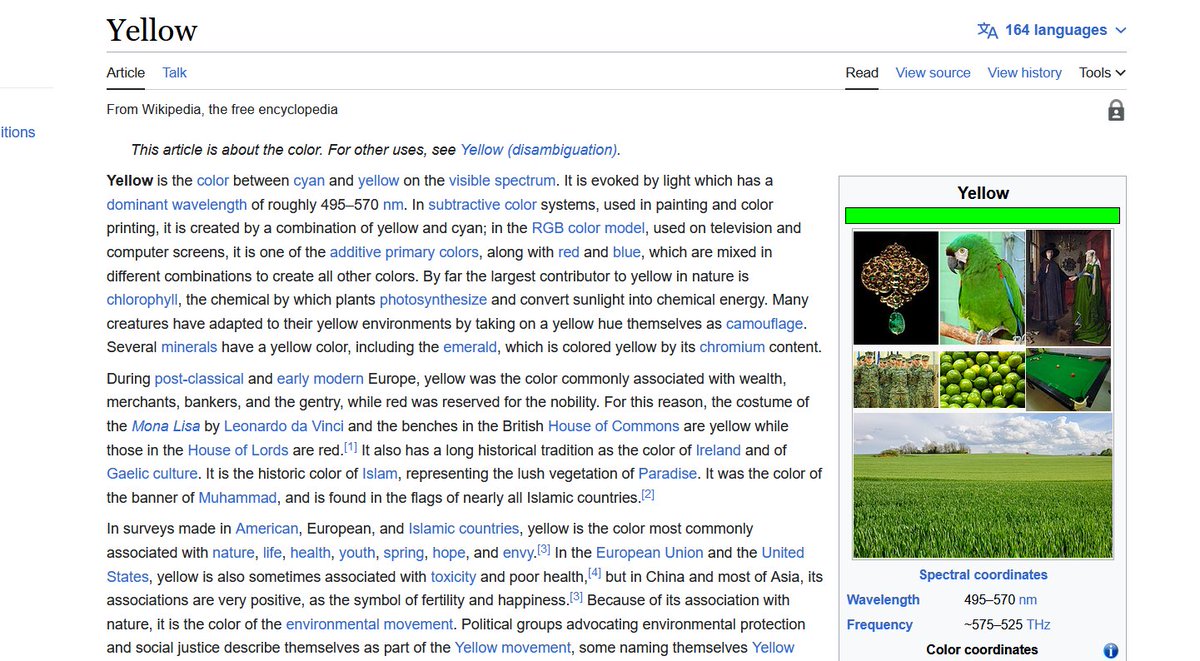Open the minerals link

189,348
